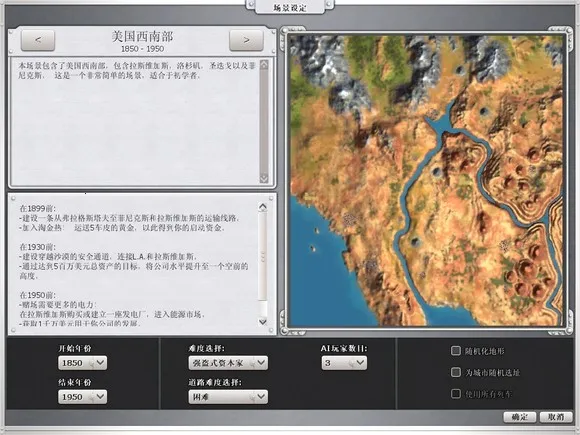Click the 开始年份 label
The width and height of the screenshot is (580, 435).
(x=75, y=348)
